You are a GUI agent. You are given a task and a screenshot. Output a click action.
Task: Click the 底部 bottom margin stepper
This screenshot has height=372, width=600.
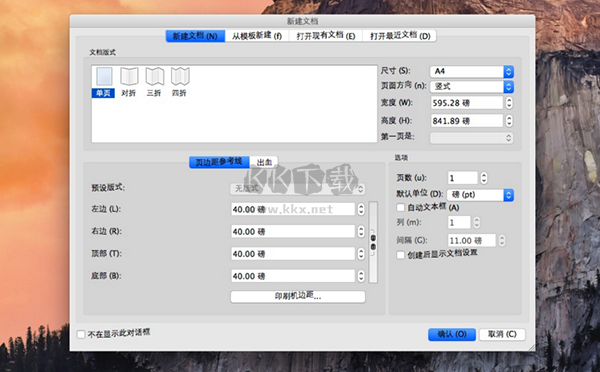361,276
